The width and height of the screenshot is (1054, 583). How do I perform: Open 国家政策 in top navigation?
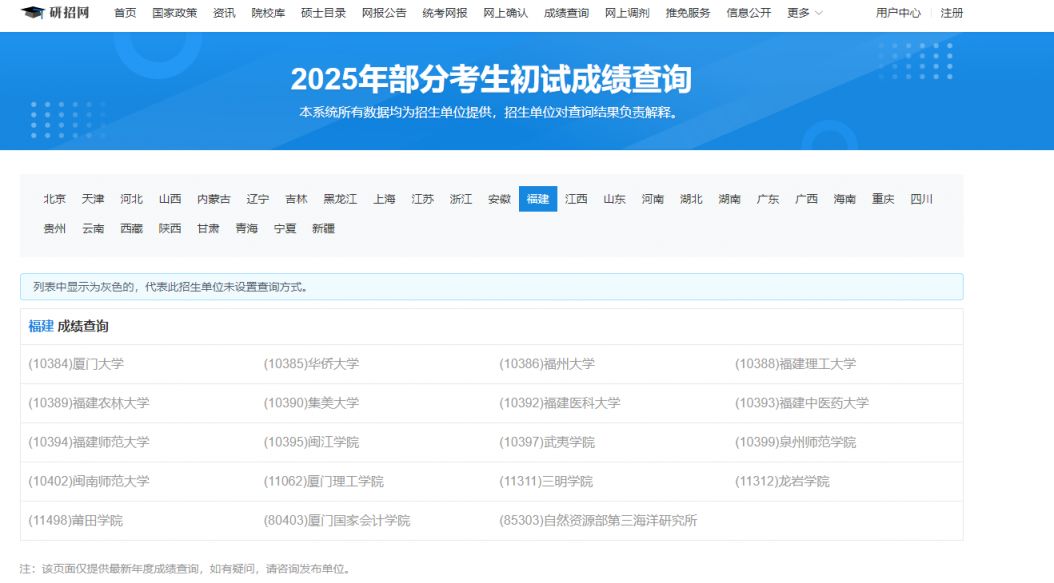click(175, 13)
